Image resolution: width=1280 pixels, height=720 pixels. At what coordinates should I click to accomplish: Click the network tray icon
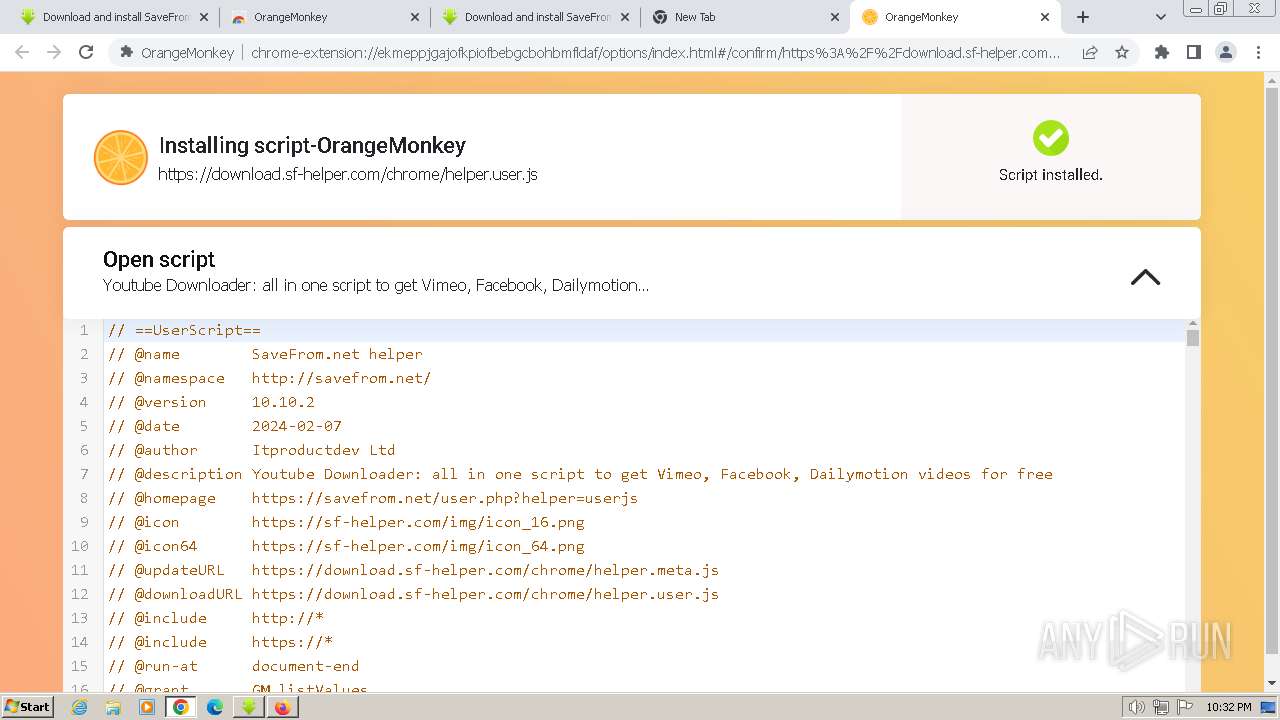[1161, 707]
